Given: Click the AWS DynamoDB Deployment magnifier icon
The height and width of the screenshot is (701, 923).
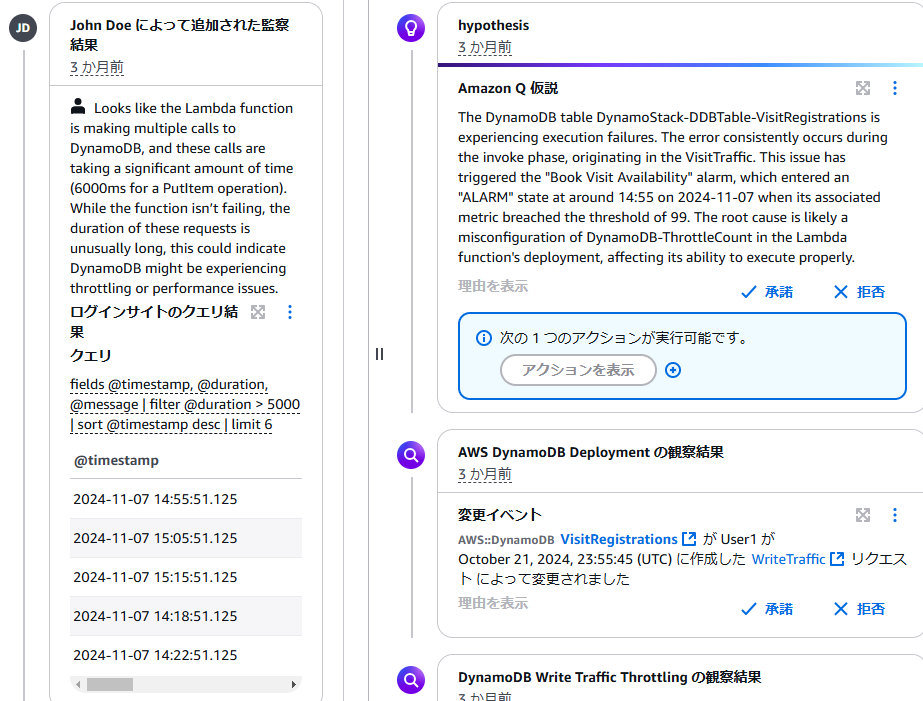Looking at the screenshot, I should click(x=411, y=455).
